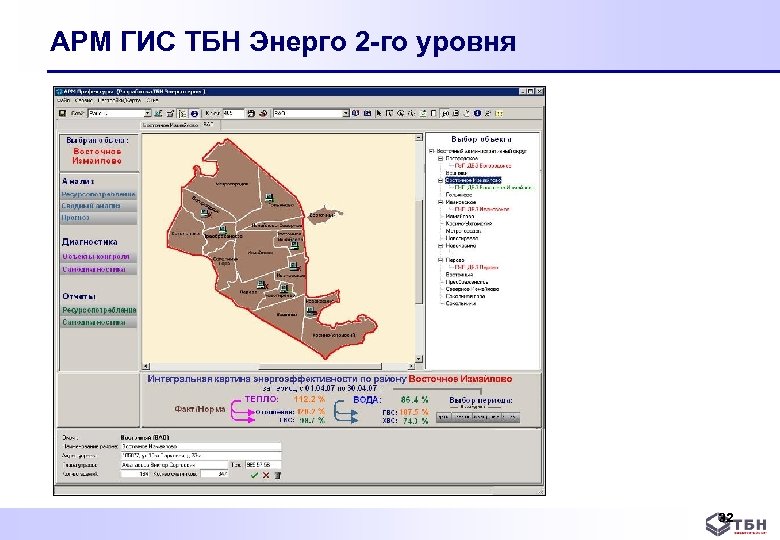This screenshot has width=780, height=540.
Task: Open Самодиагностика under Отчеты
Action: click(x=98, y=323)
